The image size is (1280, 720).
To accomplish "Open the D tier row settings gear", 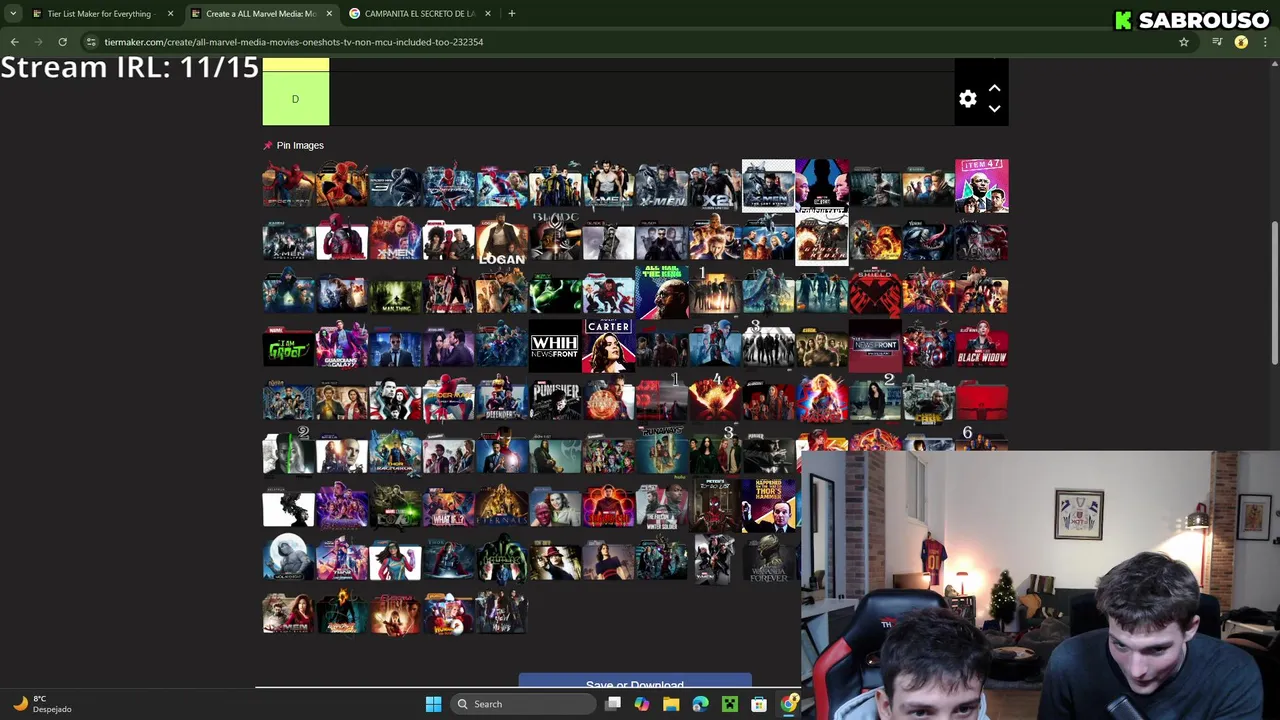I will (x=967, y=99).
